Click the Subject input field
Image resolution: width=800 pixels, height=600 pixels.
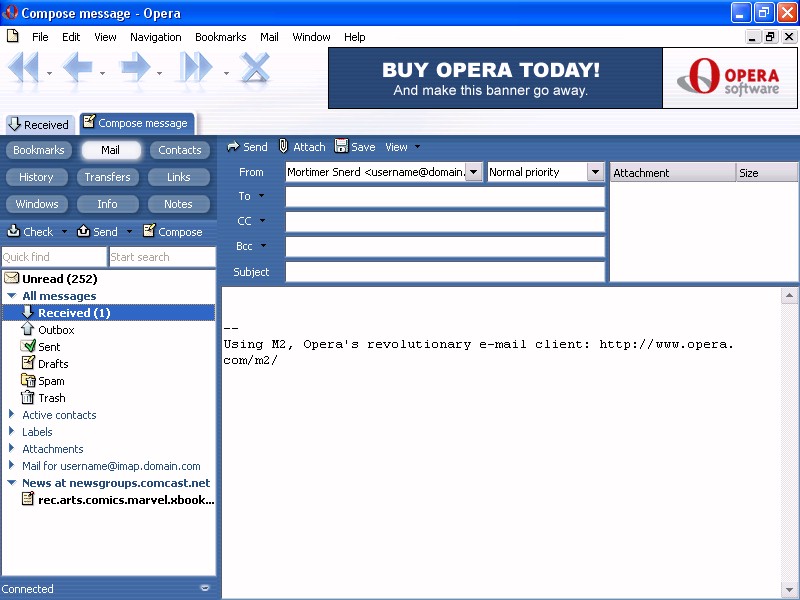click(x=445, y=271)
